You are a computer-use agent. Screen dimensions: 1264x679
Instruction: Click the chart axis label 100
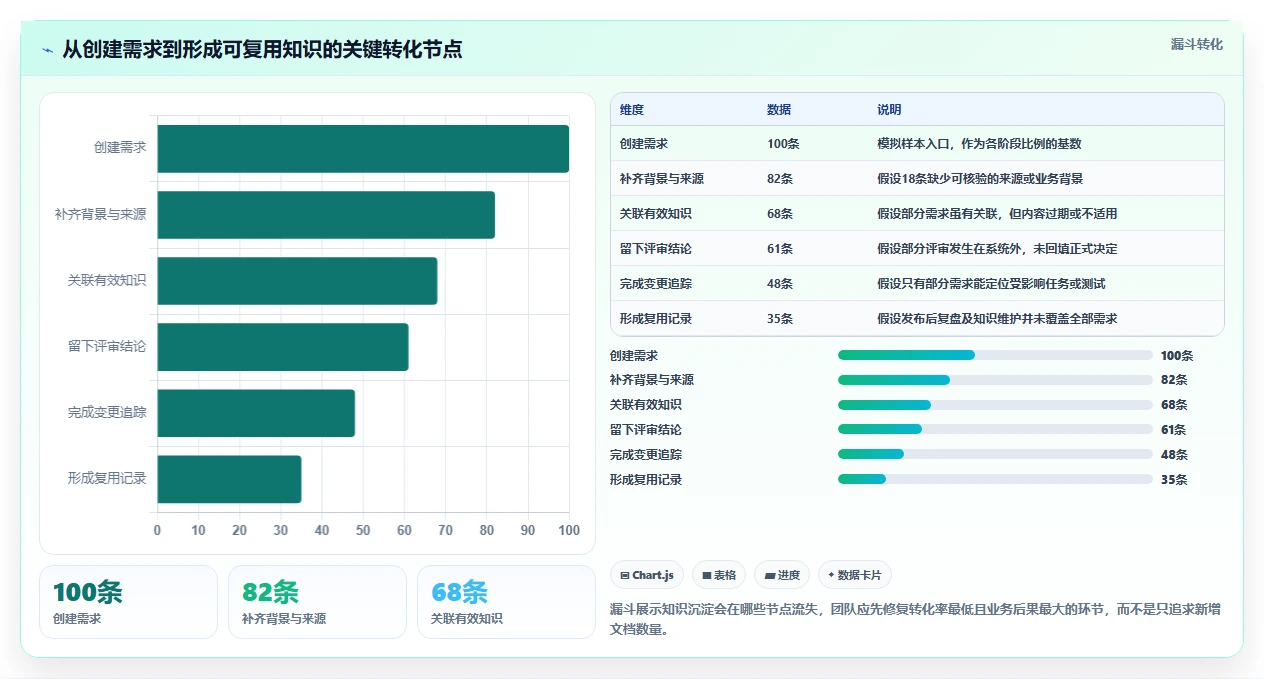click(x=569, y=530)
